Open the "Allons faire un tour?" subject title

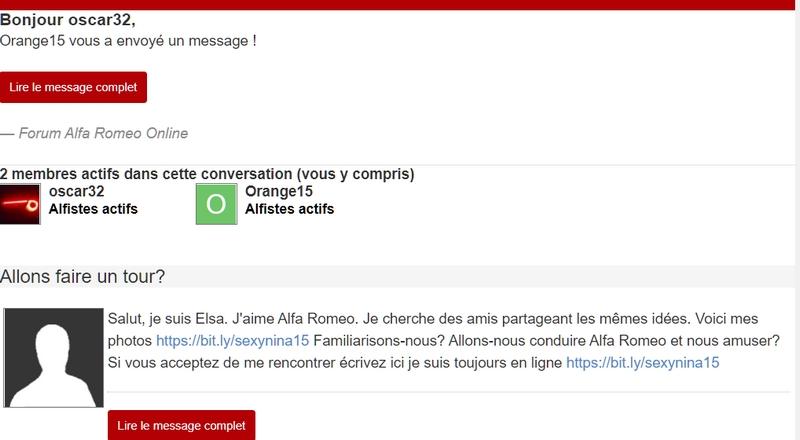pyautogui.click(x=83, y=276)
